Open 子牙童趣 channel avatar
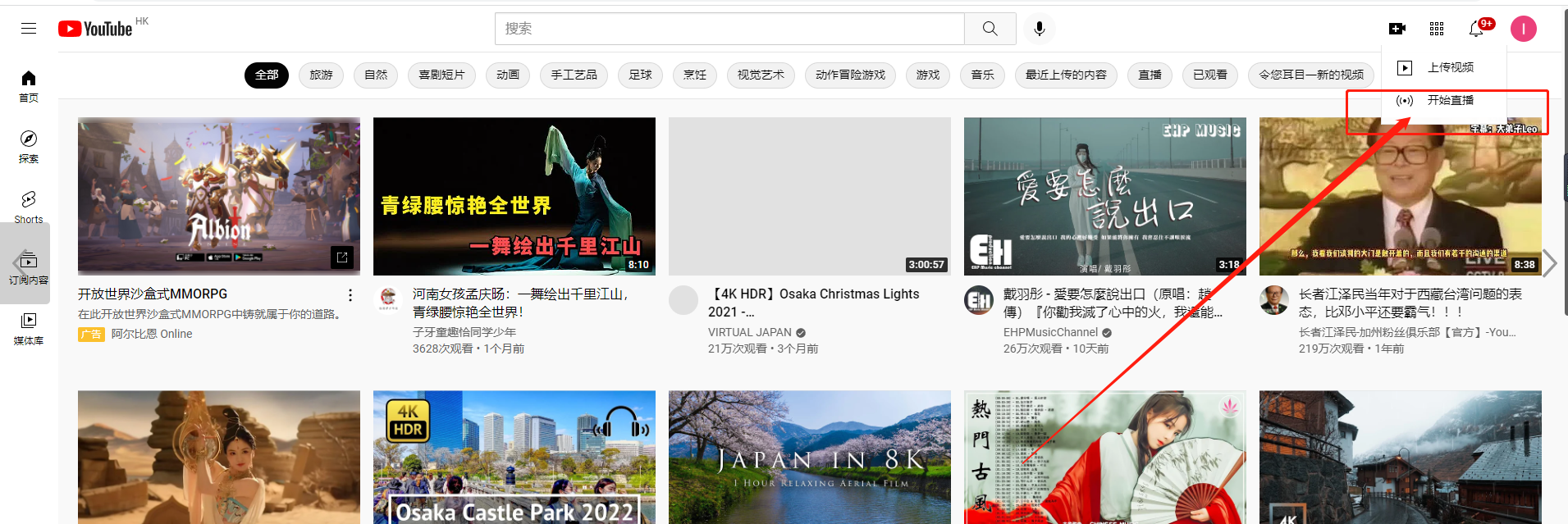Screen dimensions: 1568x524 [388, 300]
